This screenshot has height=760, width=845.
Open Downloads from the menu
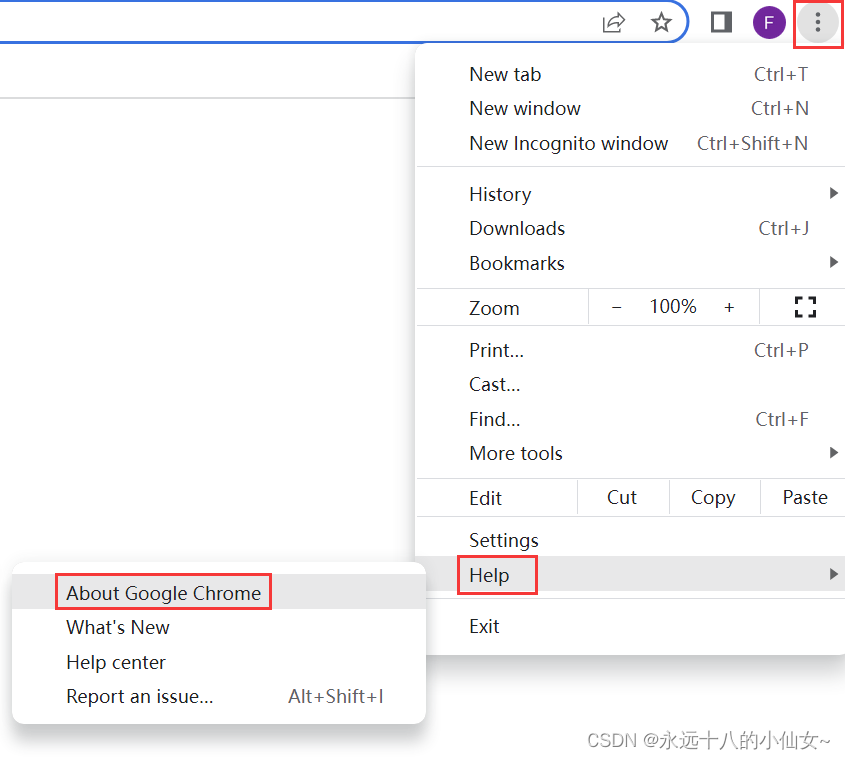coord(631,229)
